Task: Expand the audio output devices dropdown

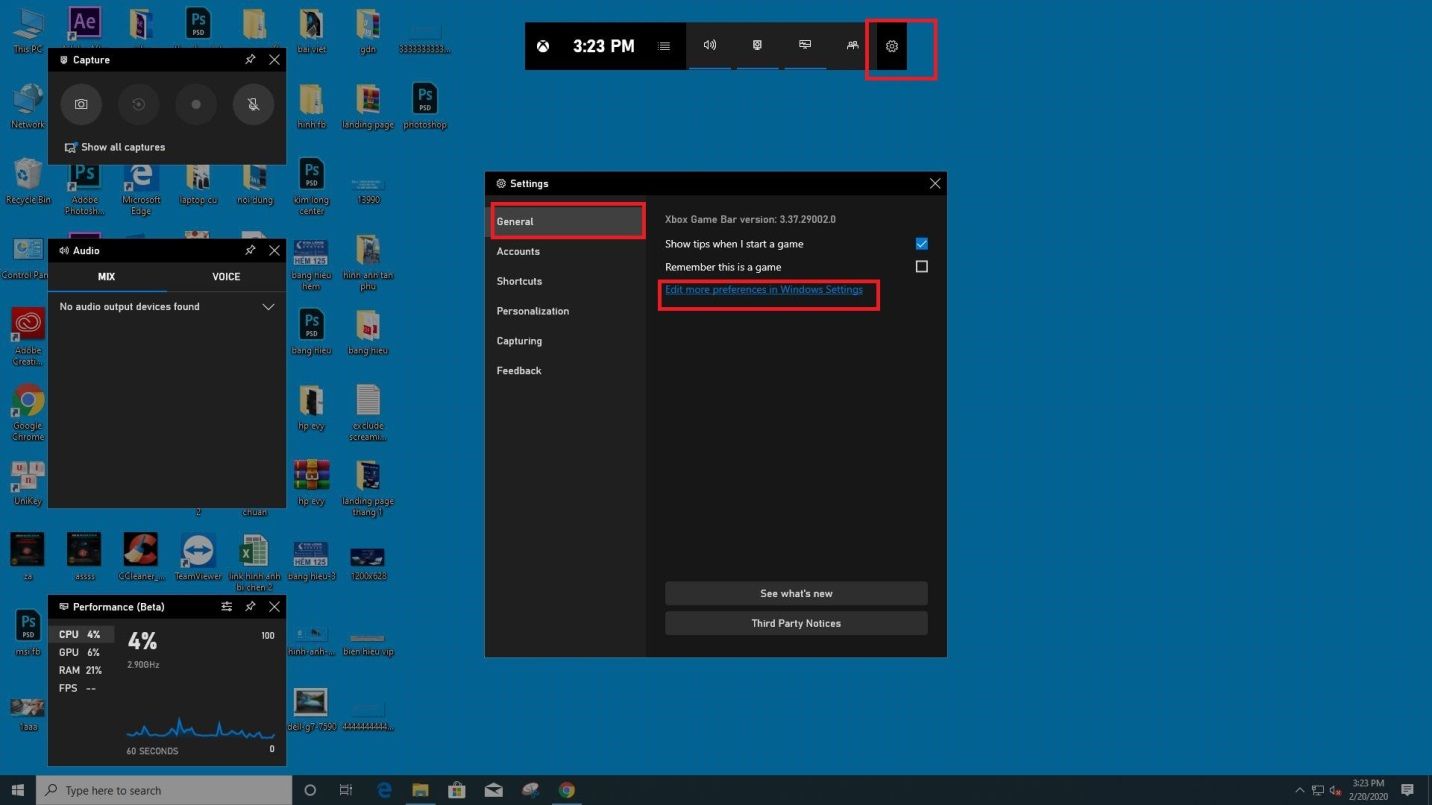Action: click(268, 306)
